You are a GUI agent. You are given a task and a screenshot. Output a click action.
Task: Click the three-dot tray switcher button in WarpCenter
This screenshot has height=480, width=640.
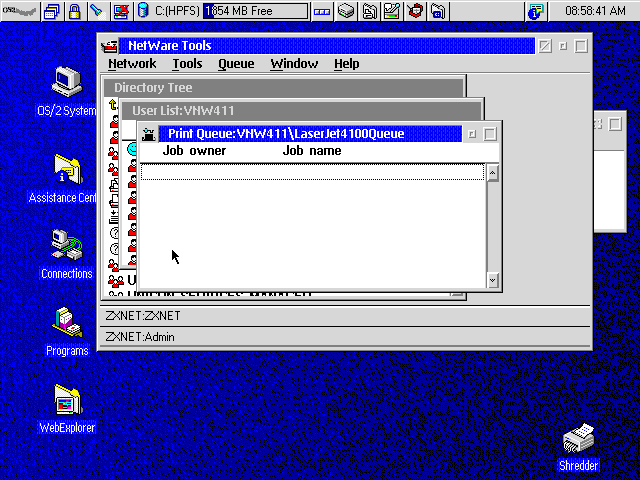(322, 11)
